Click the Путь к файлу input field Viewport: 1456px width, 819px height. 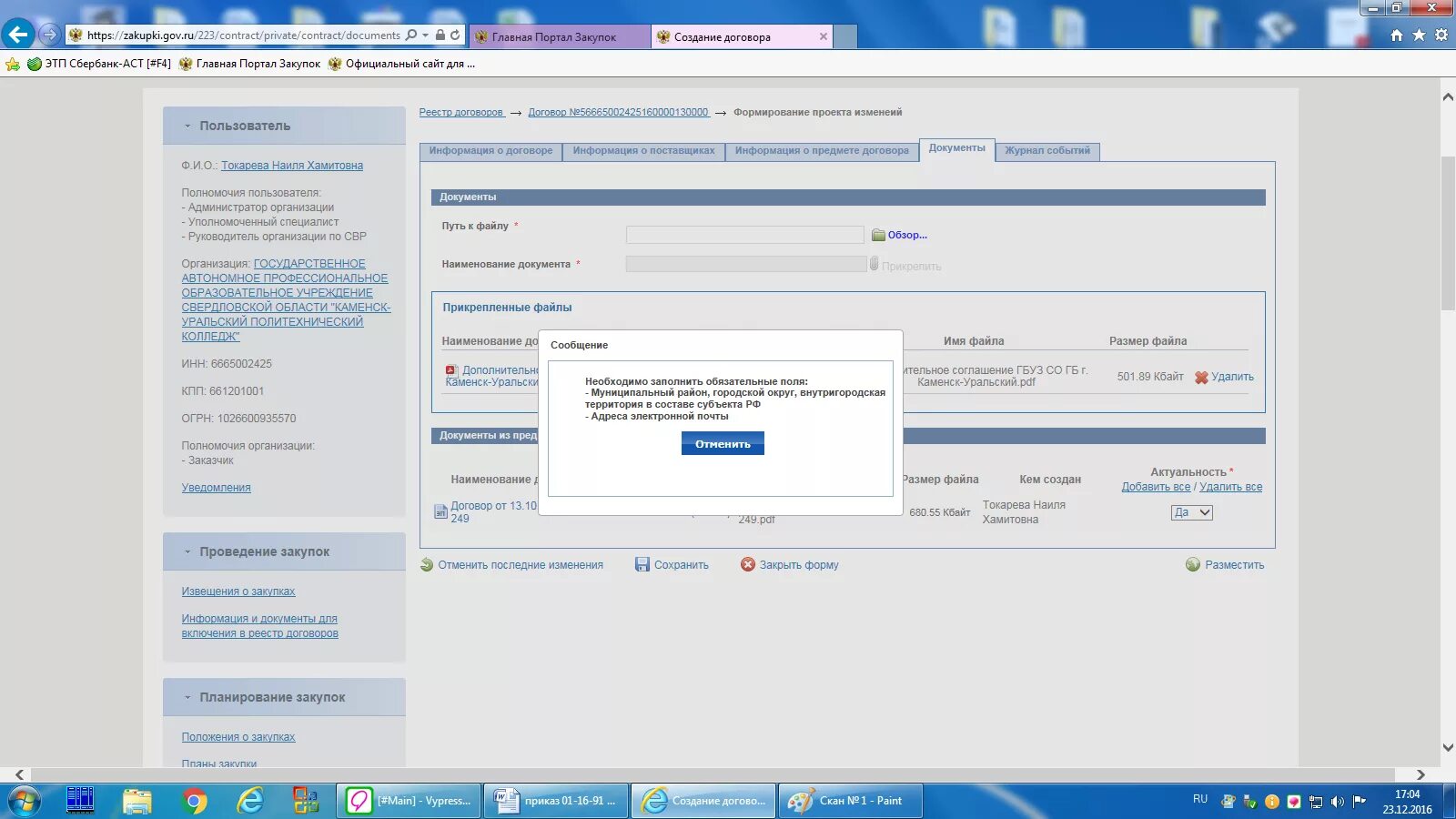pos(745,235)
